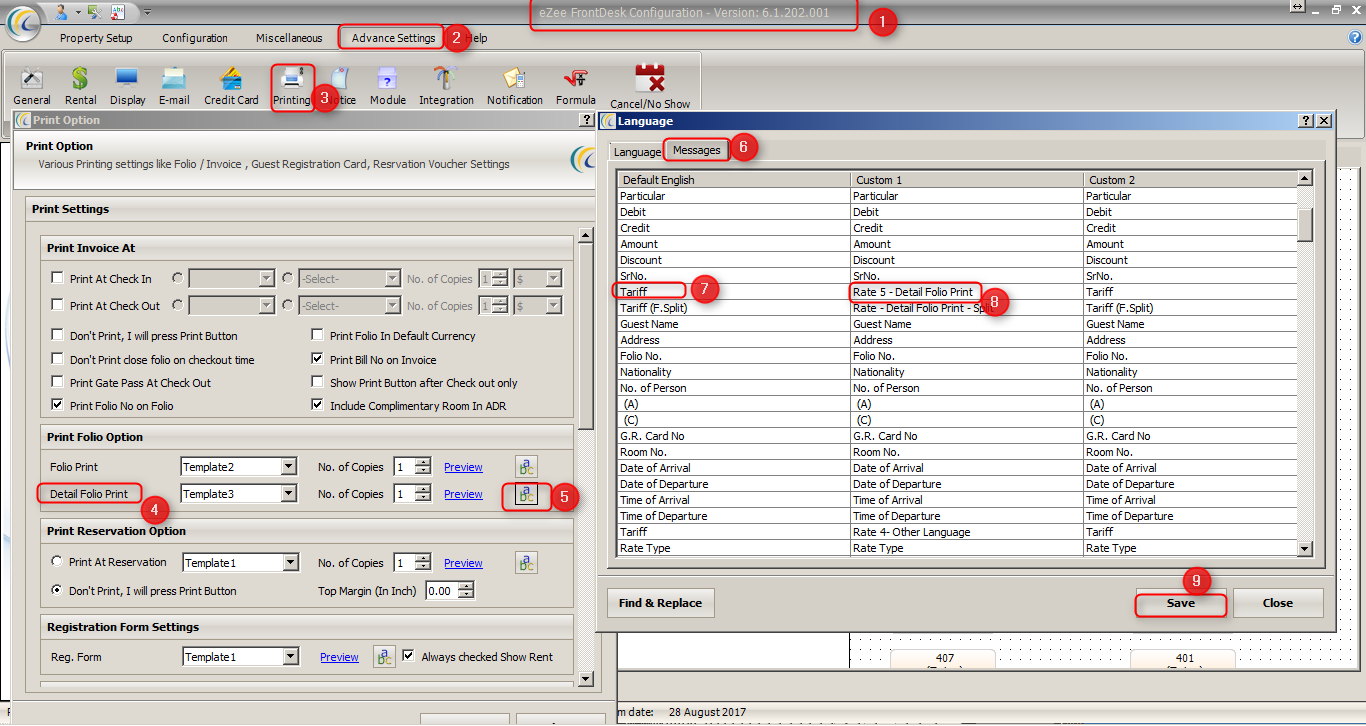Screen dimensions: 1366x726
Task: Toggle Print At Check Out checkbox
Action: [x=58, y=305]
